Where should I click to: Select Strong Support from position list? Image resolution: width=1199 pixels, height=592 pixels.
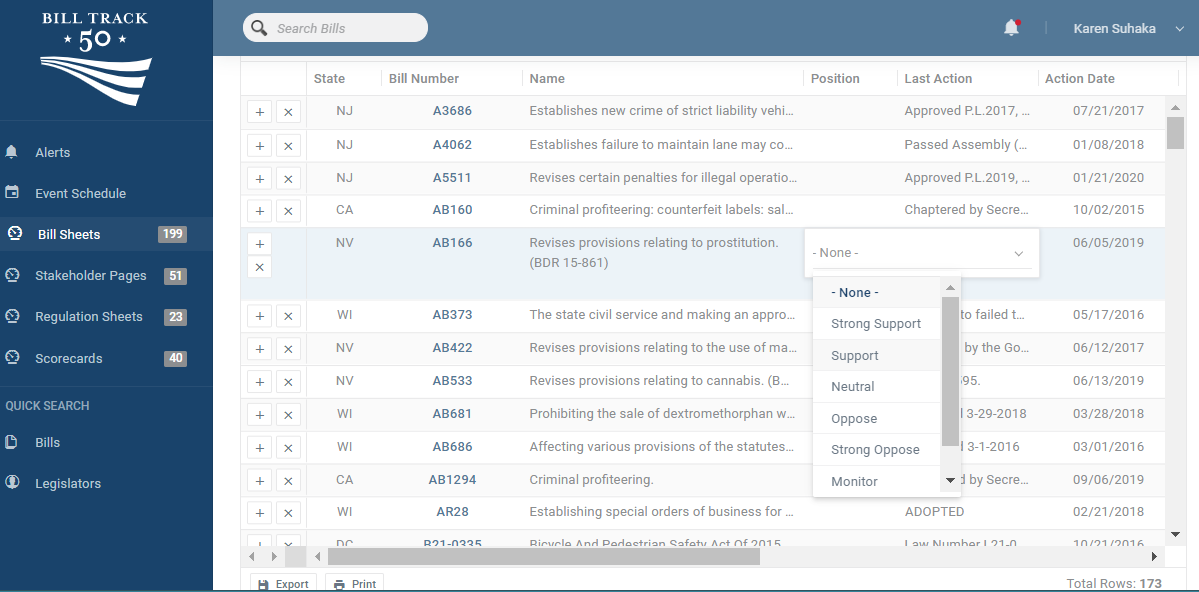(x=875, y=324)
